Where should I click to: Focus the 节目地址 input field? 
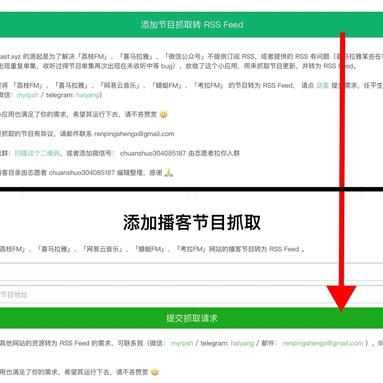191,294
